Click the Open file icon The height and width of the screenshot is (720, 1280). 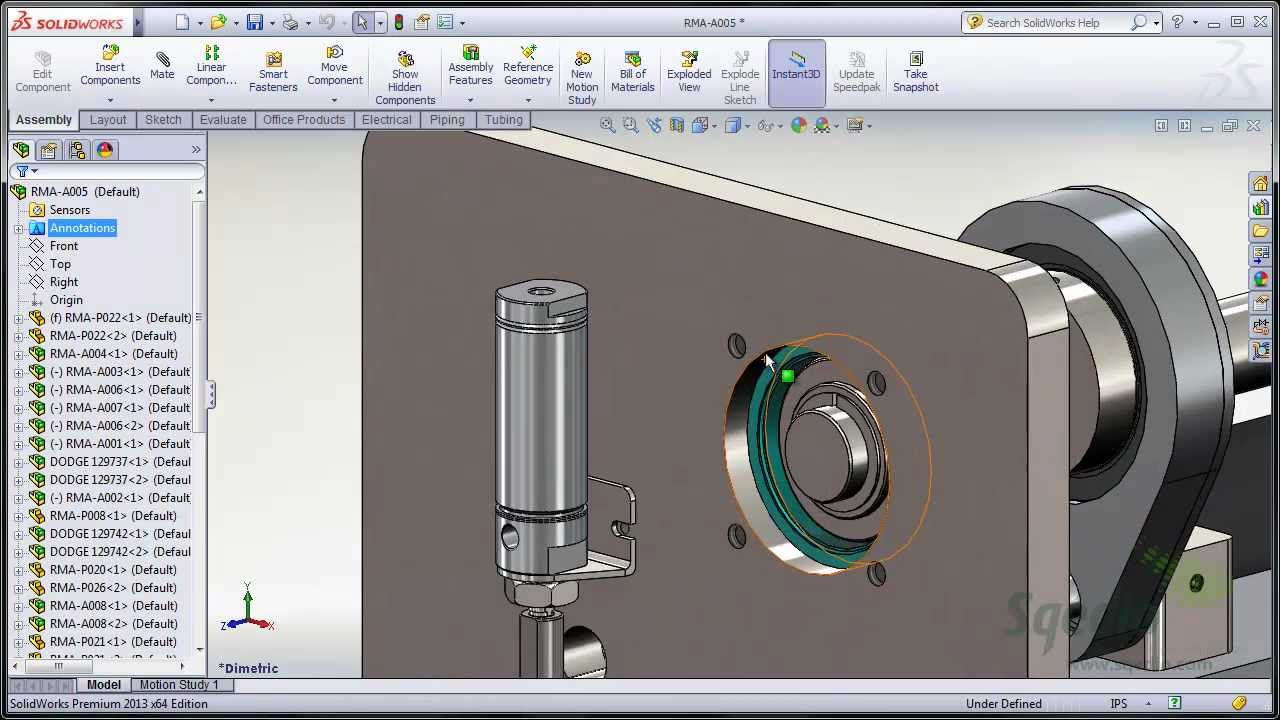tap(218, 22)
